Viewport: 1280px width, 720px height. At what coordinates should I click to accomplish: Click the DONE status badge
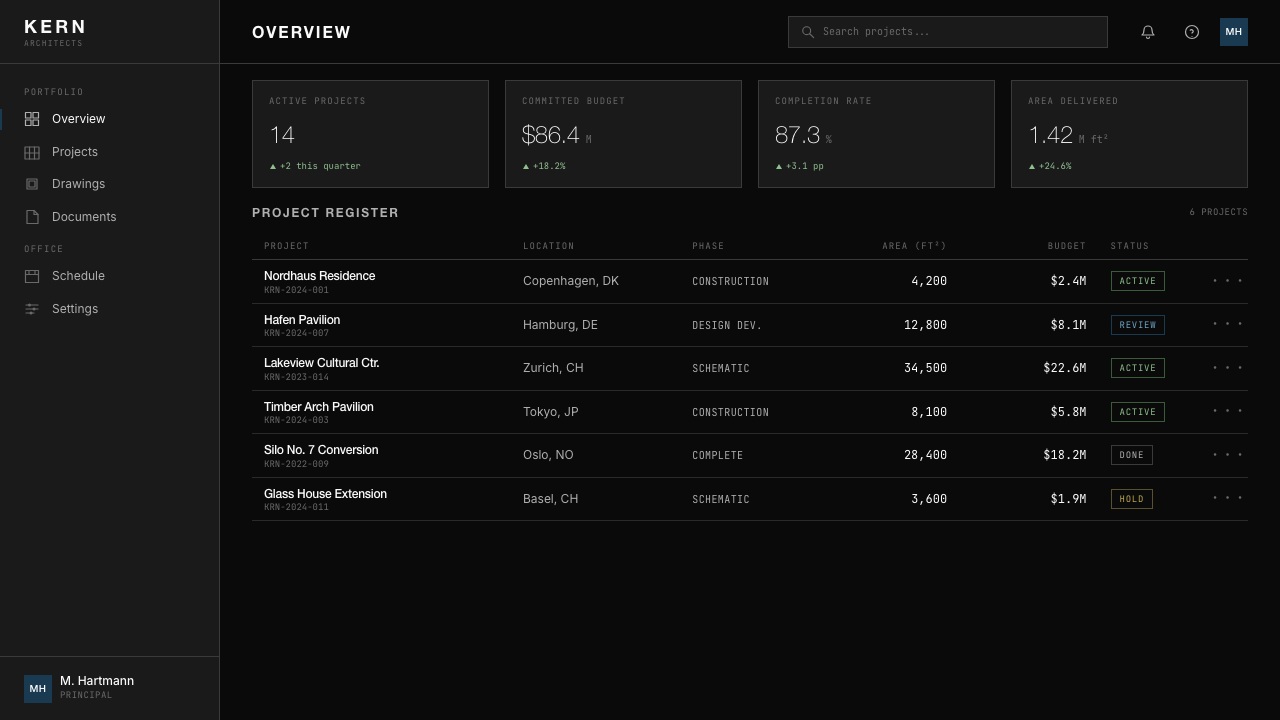[1132, 455]
